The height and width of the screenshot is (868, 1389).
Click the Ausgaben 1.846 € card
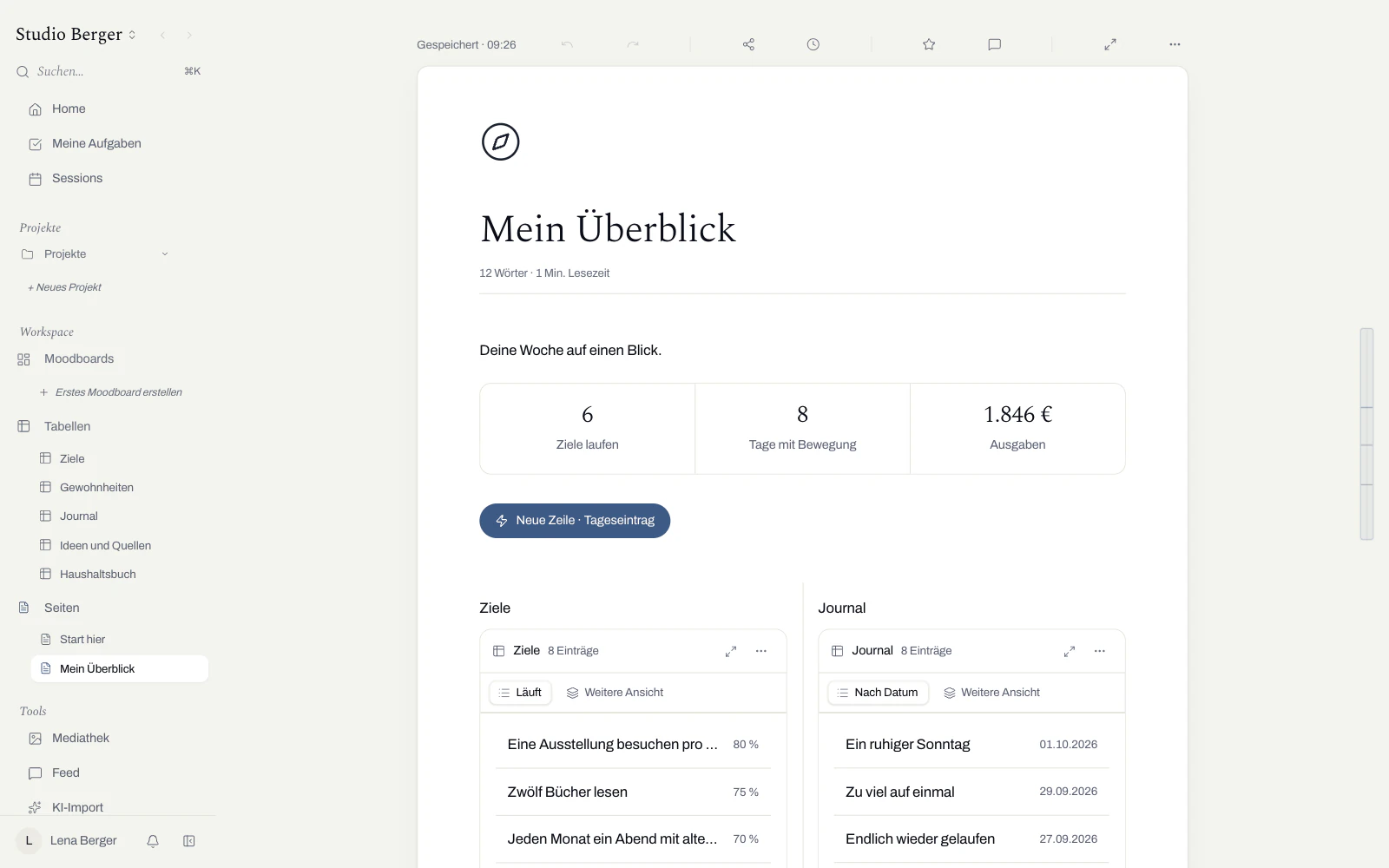[1017, 429]
